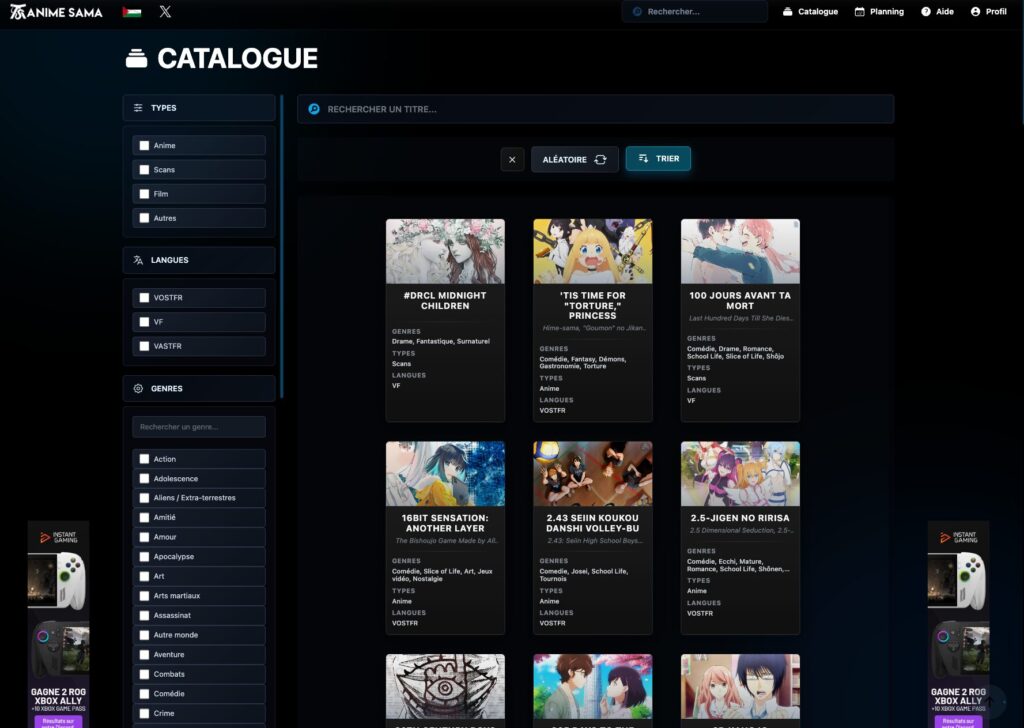
Task: Tick the Crime genre checkbox
Action: pyautogui.click(x=144, y=714)
